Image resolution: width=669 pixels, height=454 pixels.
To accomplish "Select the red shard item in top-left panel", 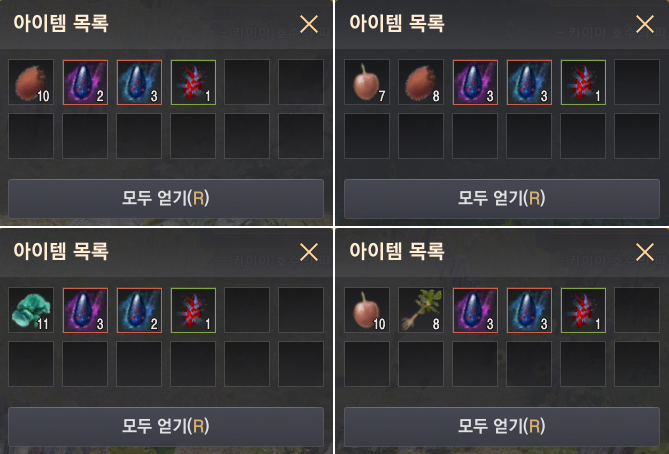I will [x=193, y=82].
